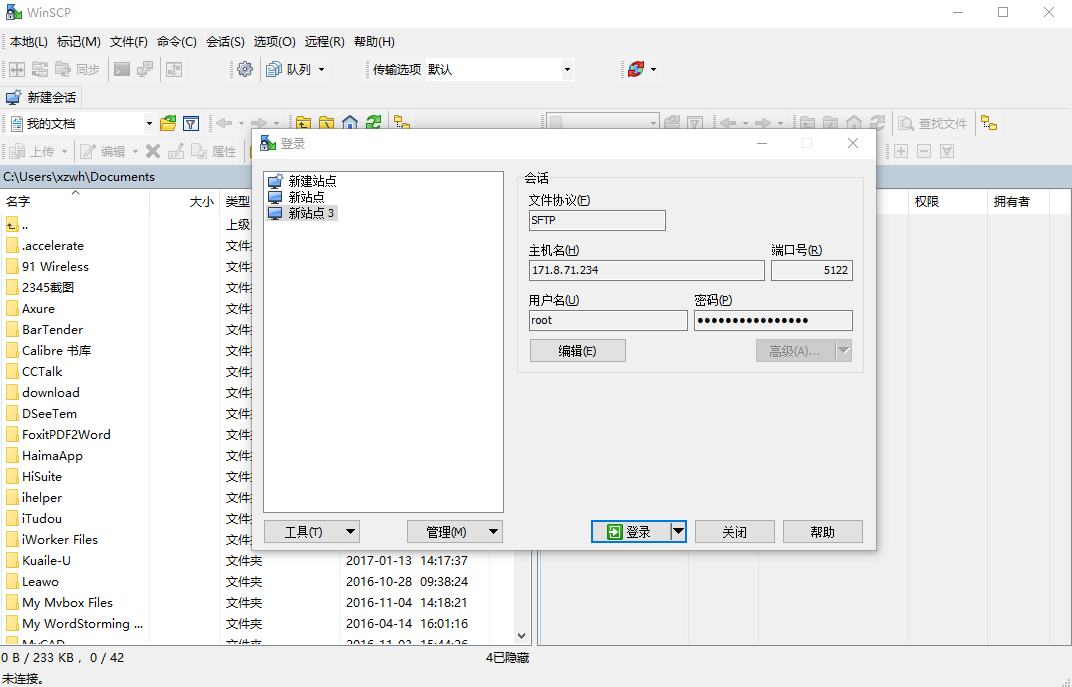Click the local panel back arrow
The image size is (1072, 687).
(x=224, y=124)
